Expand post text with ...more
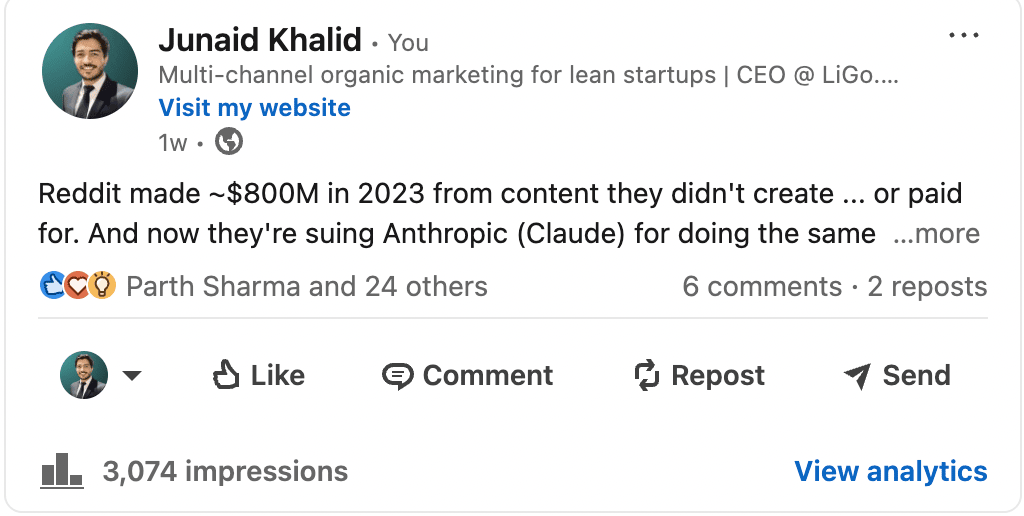The width and height of the screenshot is (1024, 516). click(x=936, y=234)
